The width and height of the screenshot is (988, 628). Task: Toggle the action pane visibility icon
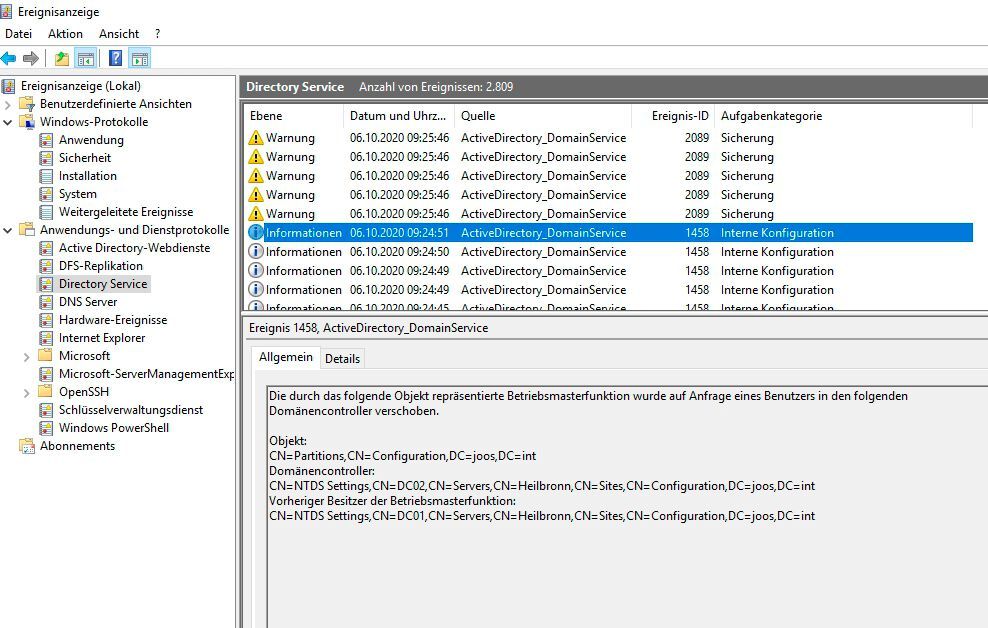pos(140,57)
